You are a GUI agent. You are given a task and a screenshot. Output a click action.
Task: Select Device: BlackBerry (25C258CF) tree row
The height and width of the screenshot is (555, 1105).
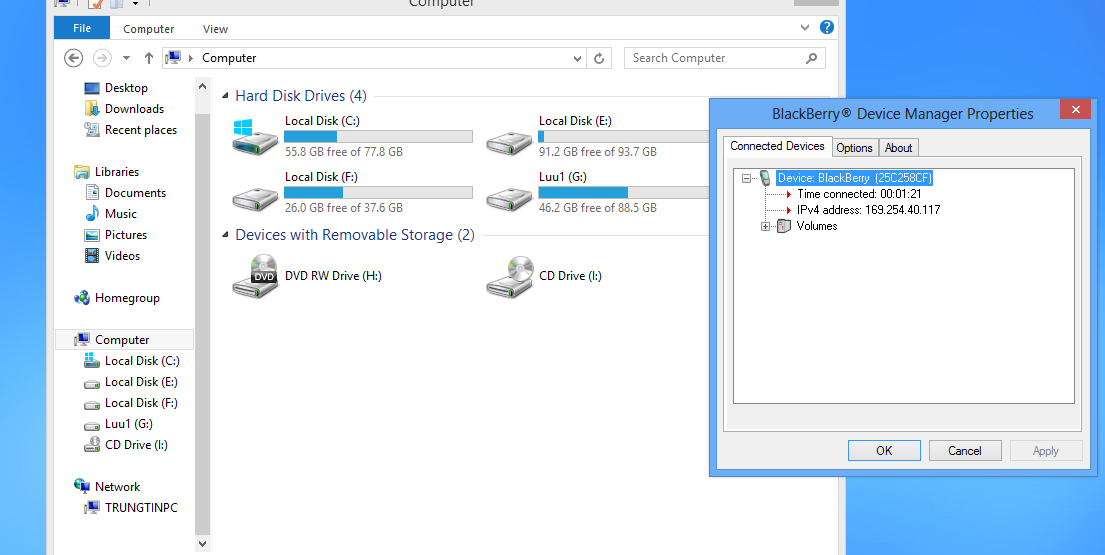point(854,178)
